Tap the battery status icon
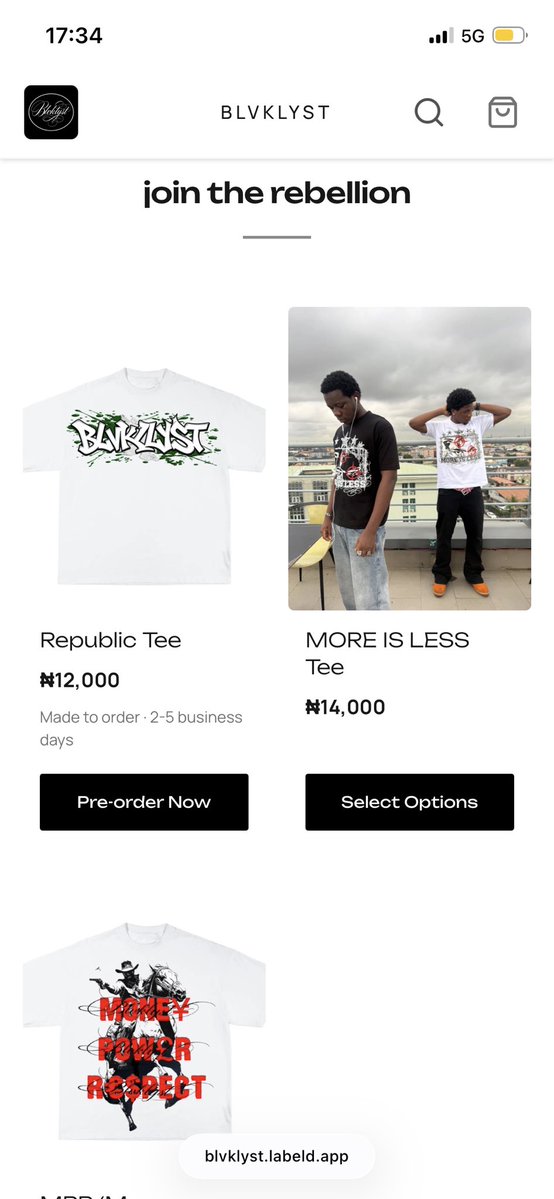The width and height of the screenshot is (554, 1199). tap(509, 35)
